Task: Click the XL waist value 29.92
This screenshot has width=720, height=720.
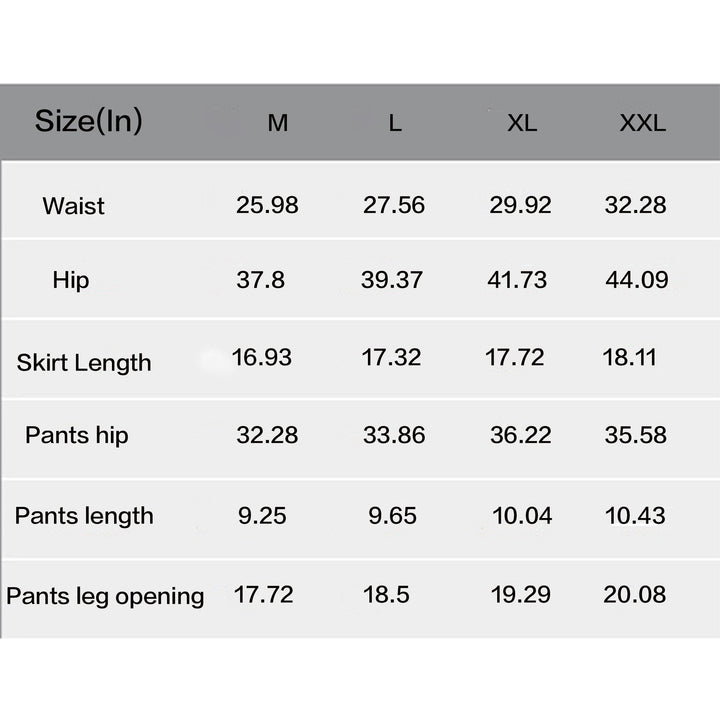Action: tap(520, 205)
